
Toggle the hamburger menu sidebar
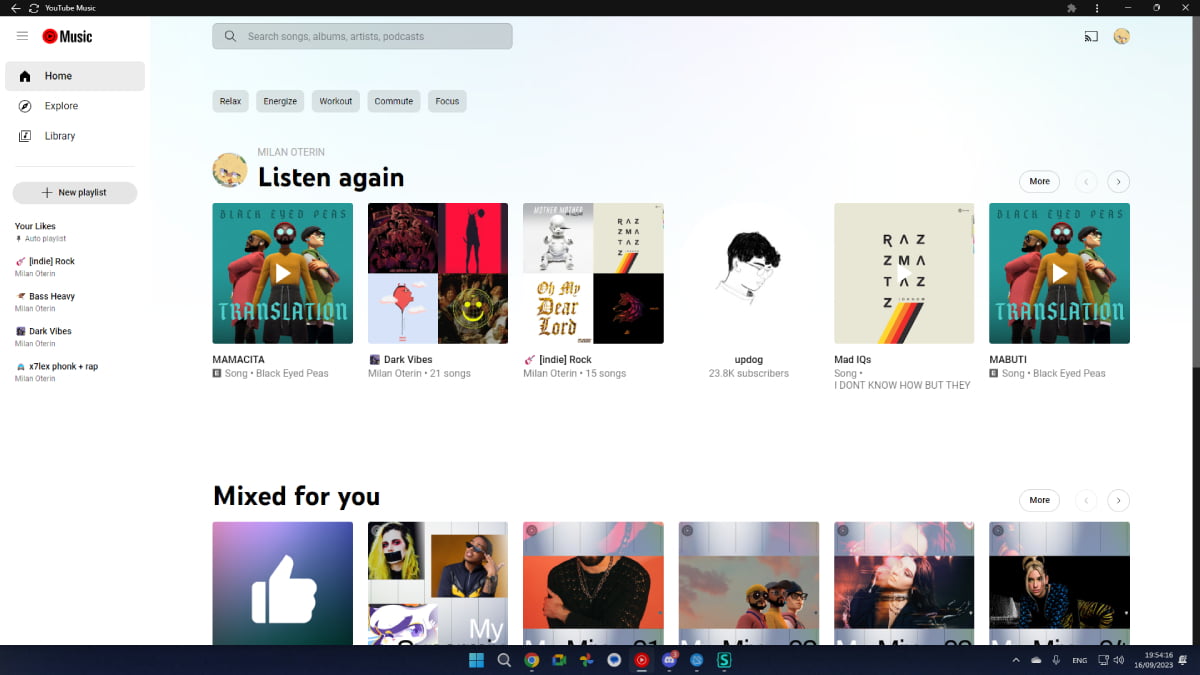(x=22, y=36)
